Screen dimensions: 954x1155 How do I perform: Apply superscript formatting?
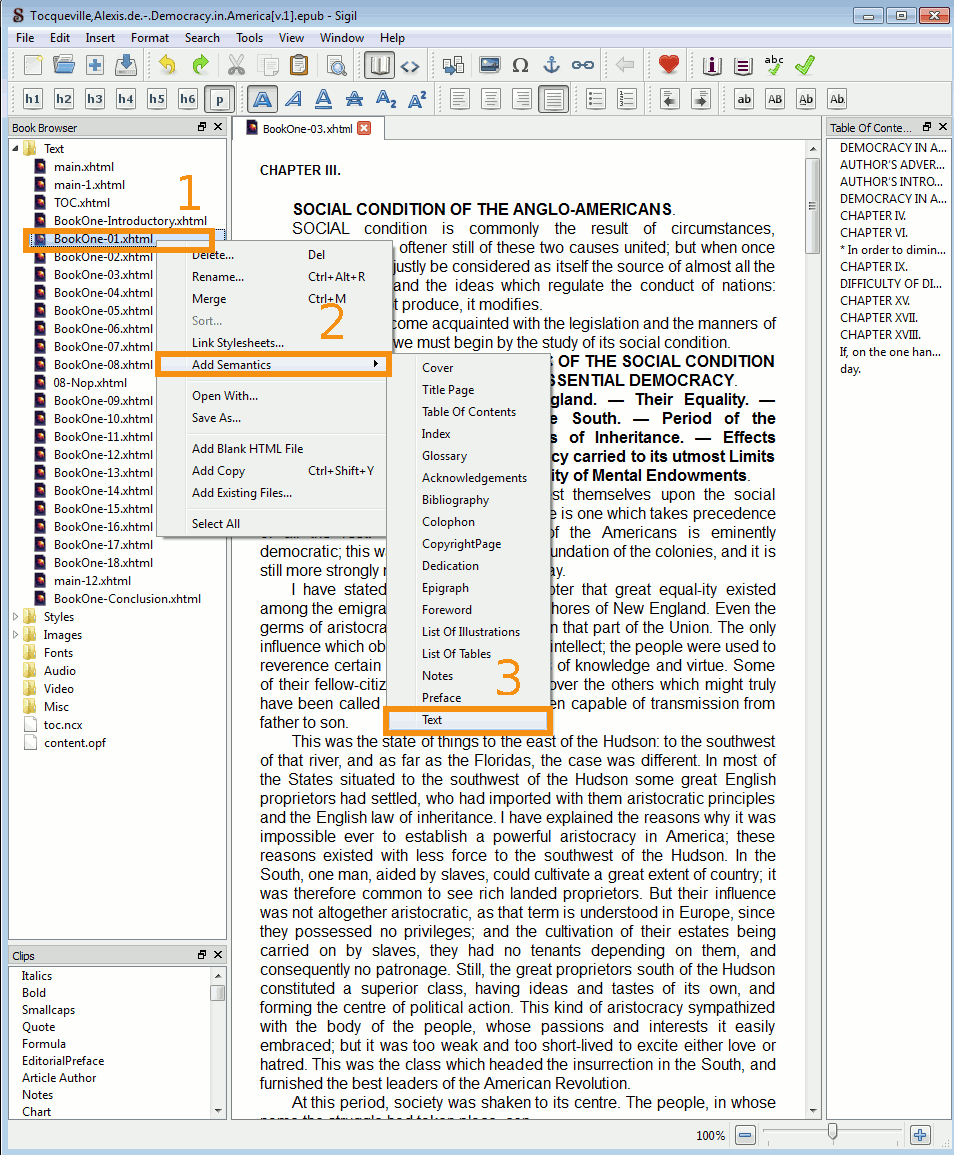(x=417, y=99)
